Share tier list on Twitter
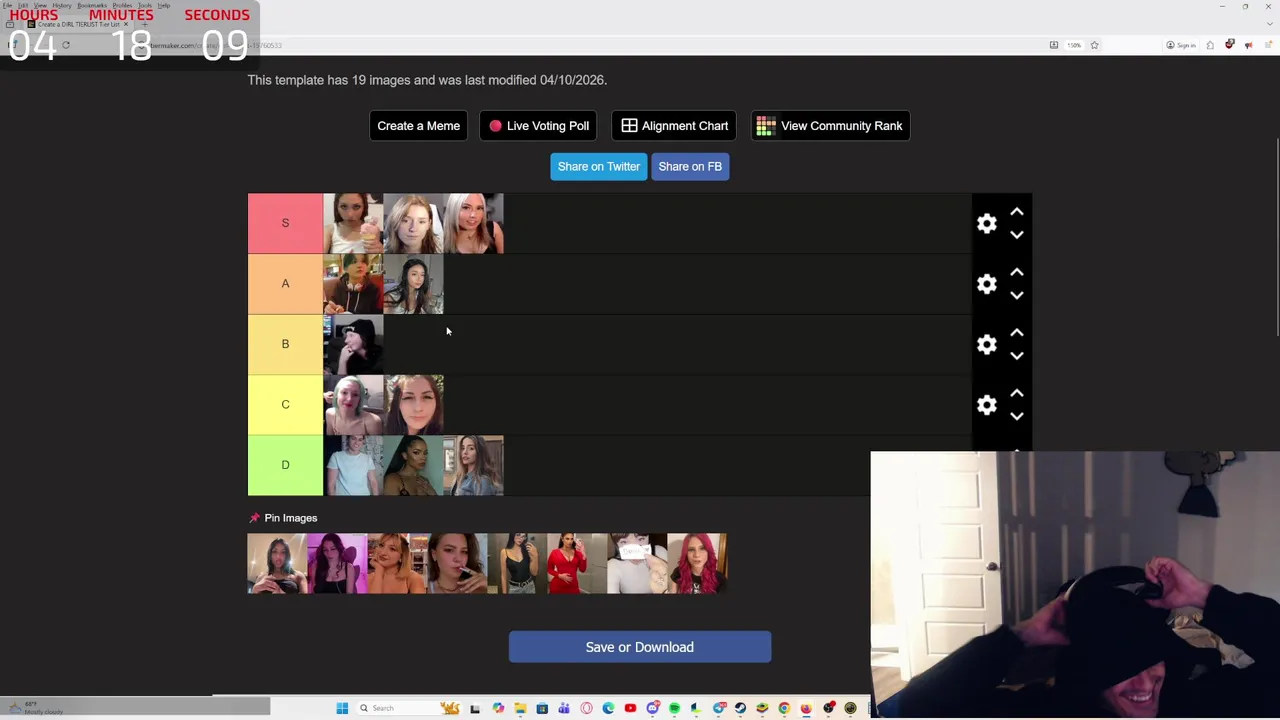This screenshot has height=720, width=1280. (598, 166)
